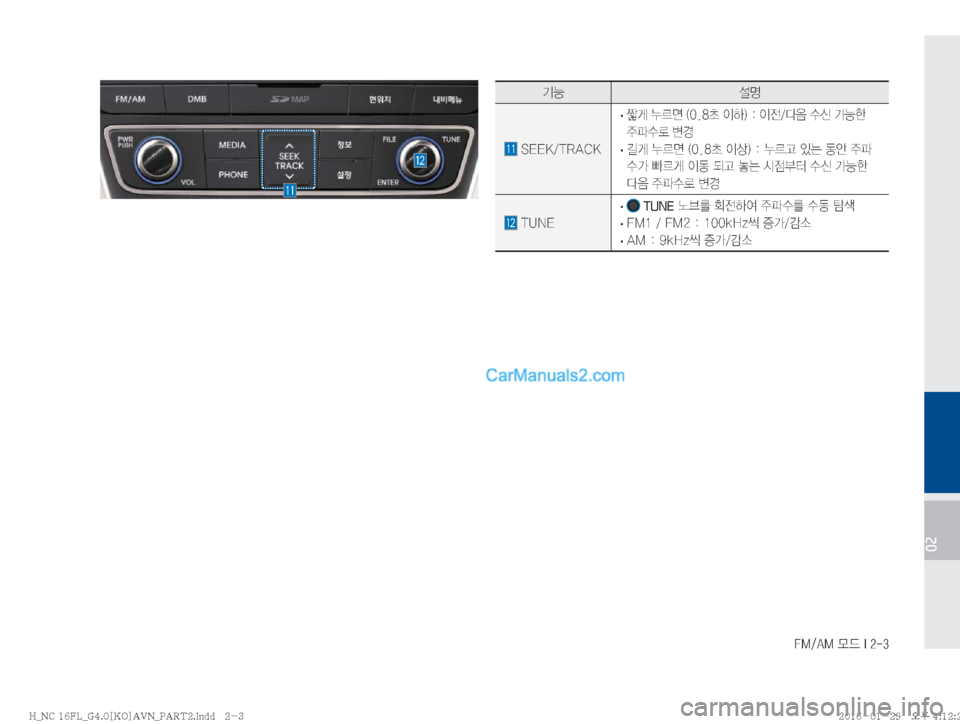This screenshot has height=724, width=960.
Task: Open the 내비메뉴 button
Action: point(446,99)
